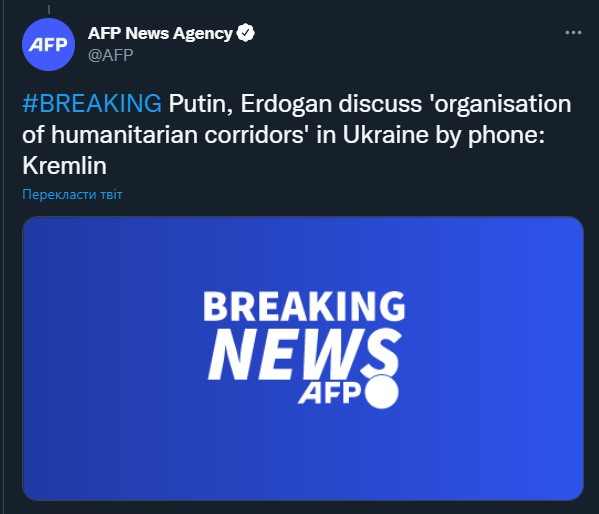Open the @AFP handle link
Viewport: 599px width, 514px height.
(x=110, y=55)
